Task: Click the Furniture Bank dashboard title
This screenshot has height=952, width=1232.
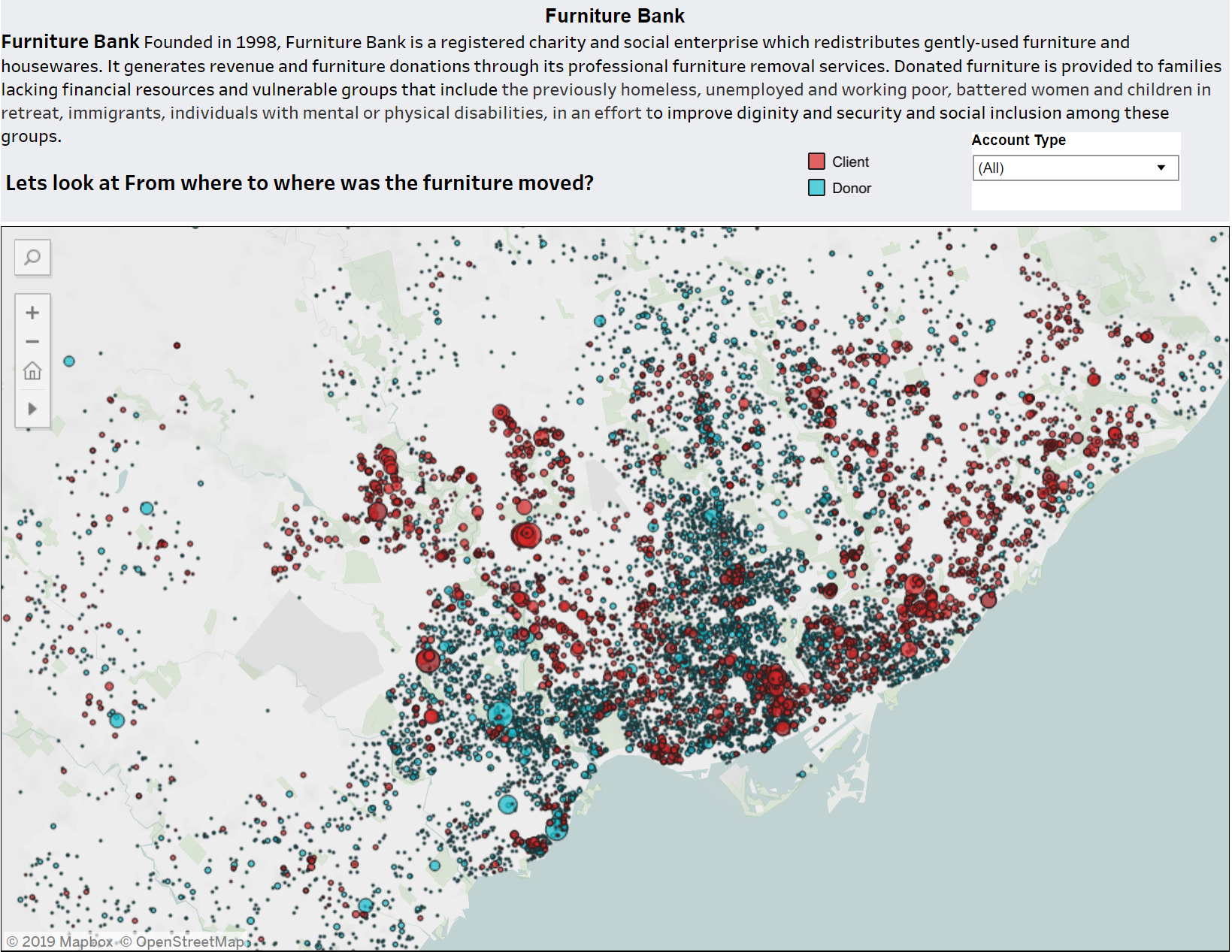Action: 615,16
